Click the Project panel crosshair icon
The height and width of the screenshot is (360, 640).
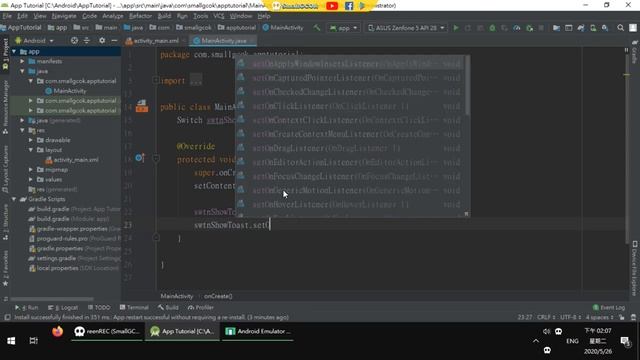coord(74,40)
